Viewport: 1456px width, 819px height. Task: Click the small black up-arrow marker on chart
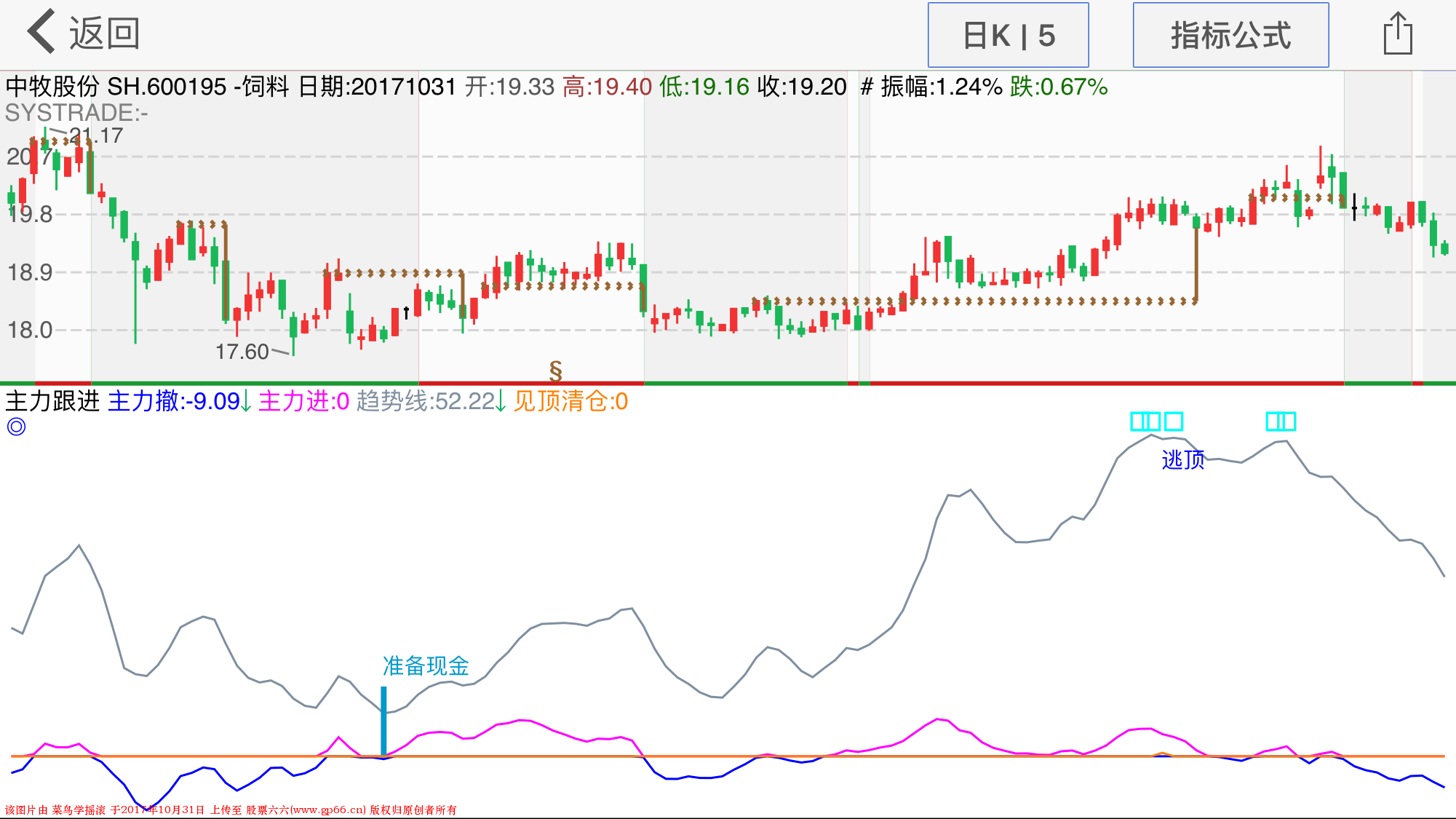[406, 312]
